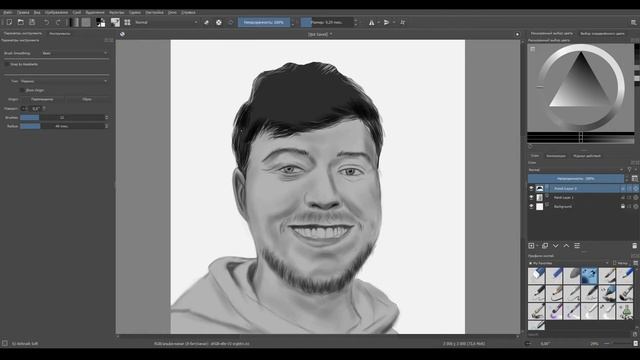Open color selector settings icon
The image size is (640, 360).
click(533, 49)
